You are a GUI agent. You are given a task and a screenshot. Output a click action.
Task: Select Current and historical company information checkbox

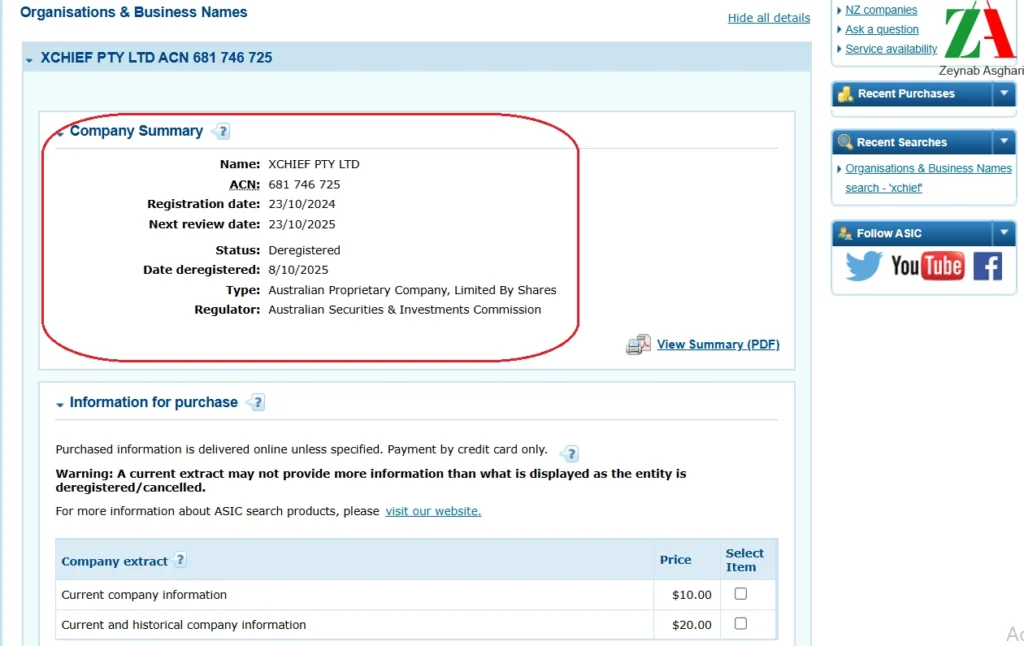[741, 624]
